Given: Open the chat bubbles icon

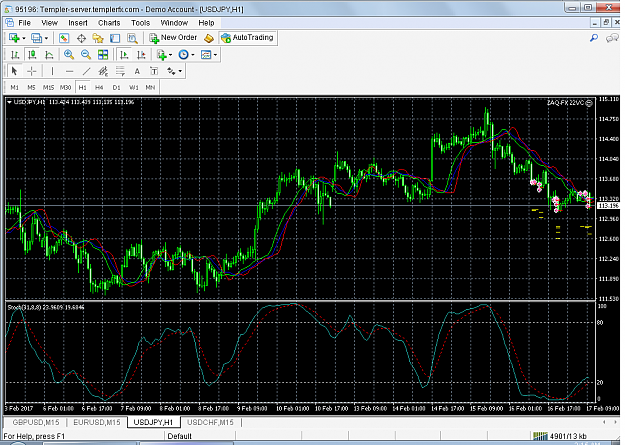Looking at the screenshot, I should pyautogui.click(x=612, y=38).
